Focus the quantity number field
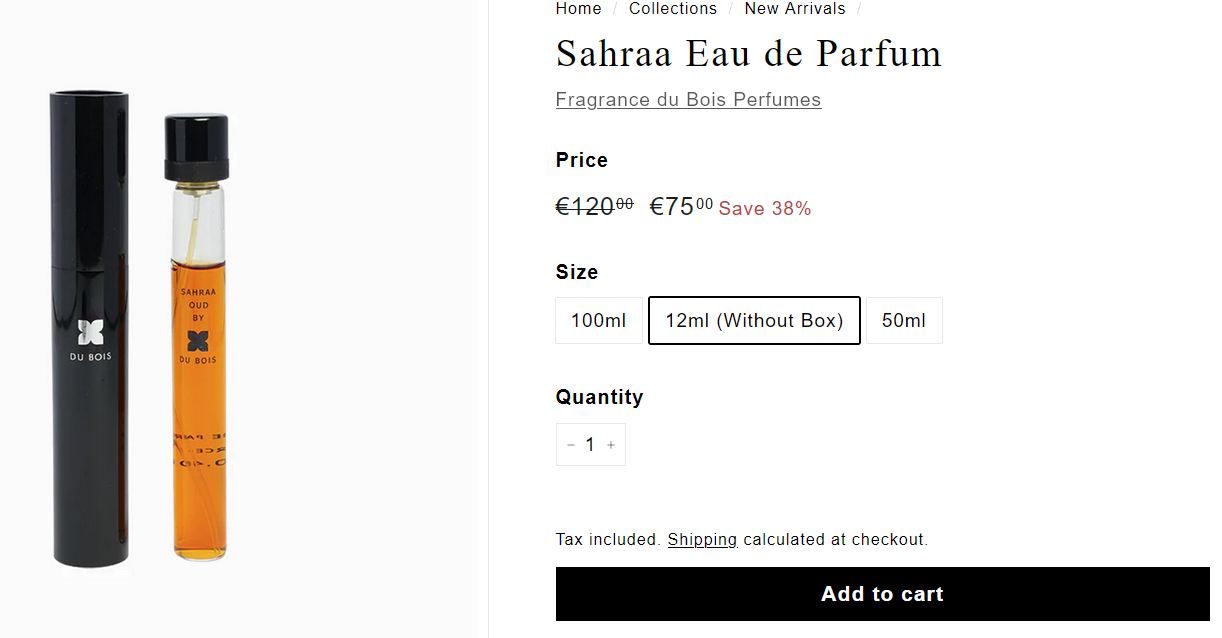The width and height of the screenshot is (1222, 638). pos(590,445)
